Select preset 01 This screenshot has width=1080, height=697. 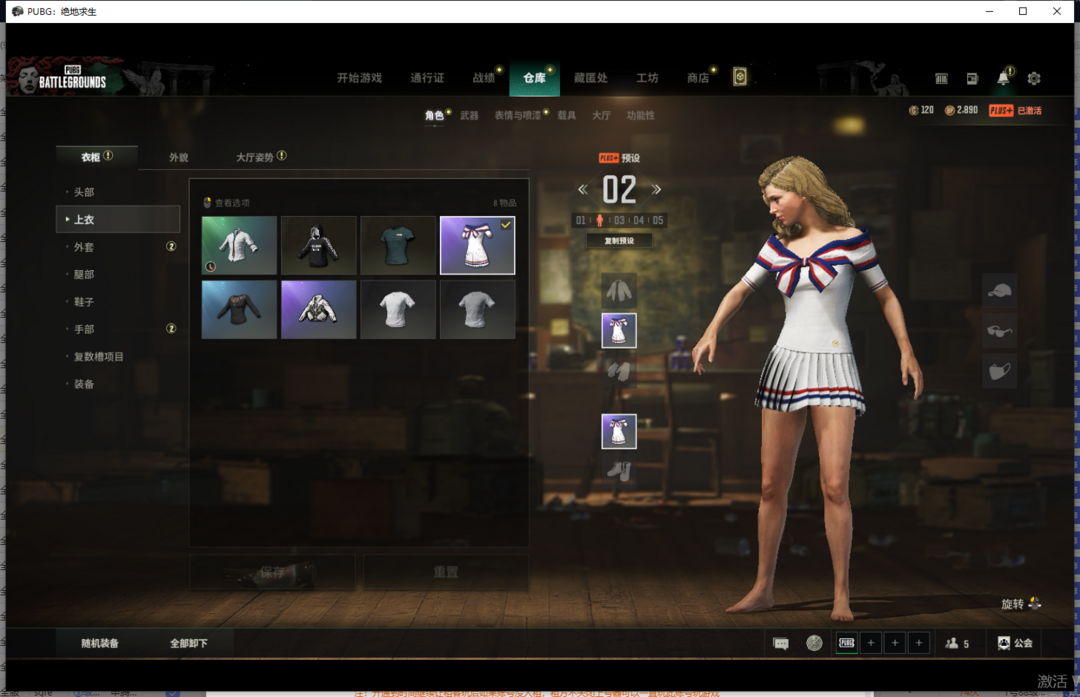pyautogui.click(x=581, y=220)
